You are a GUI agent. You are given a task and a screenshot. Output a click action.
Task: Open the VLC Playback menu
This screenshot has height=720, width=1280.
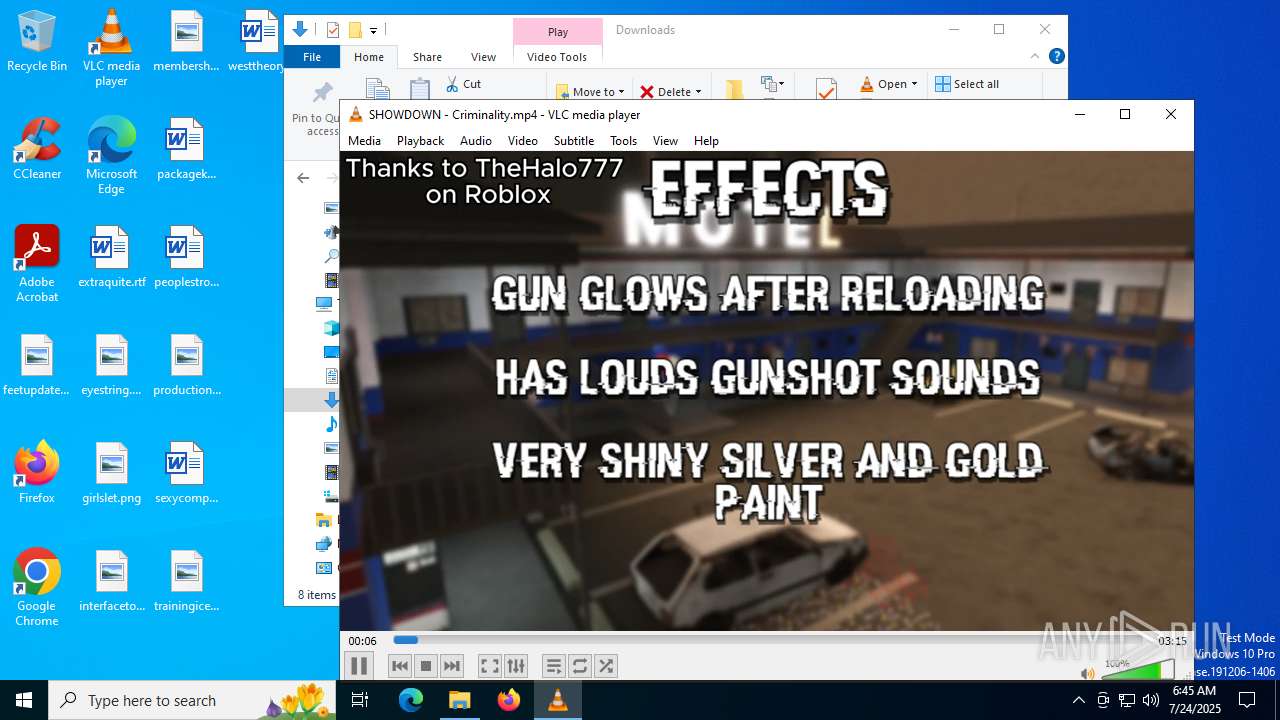coord(420,141)
